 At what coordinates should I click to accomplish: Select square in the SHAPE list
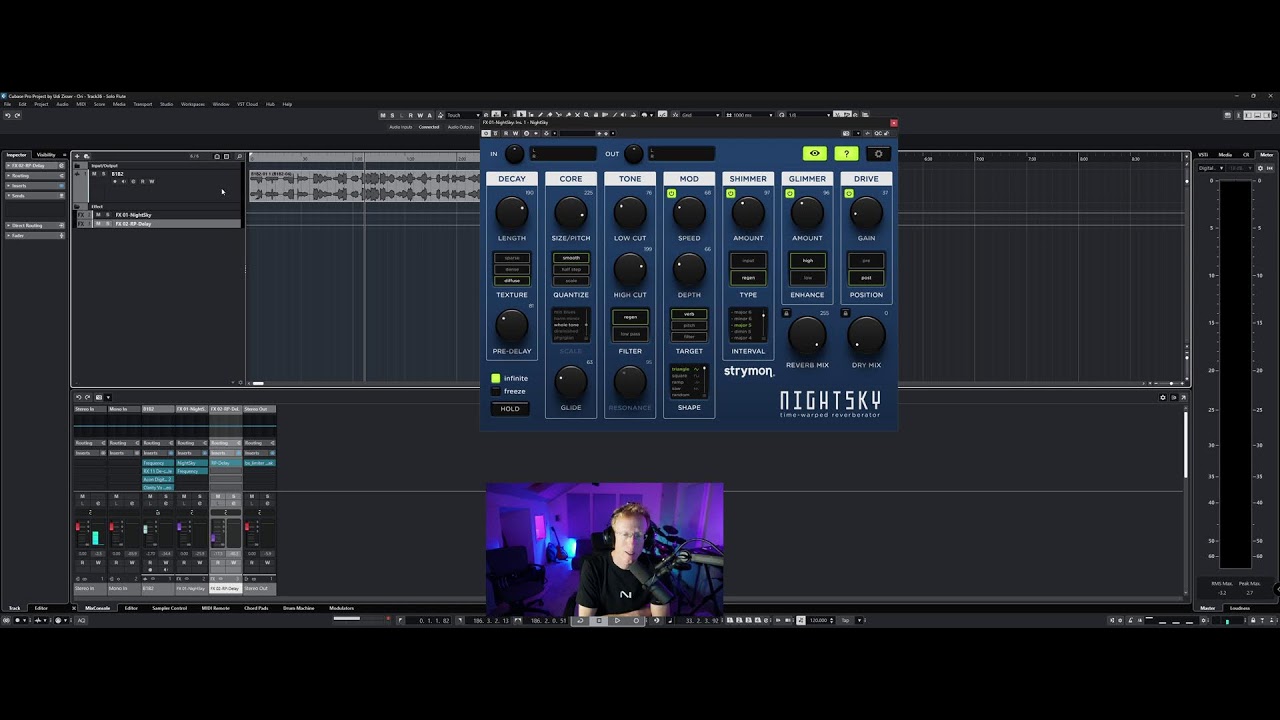point(681,376)
